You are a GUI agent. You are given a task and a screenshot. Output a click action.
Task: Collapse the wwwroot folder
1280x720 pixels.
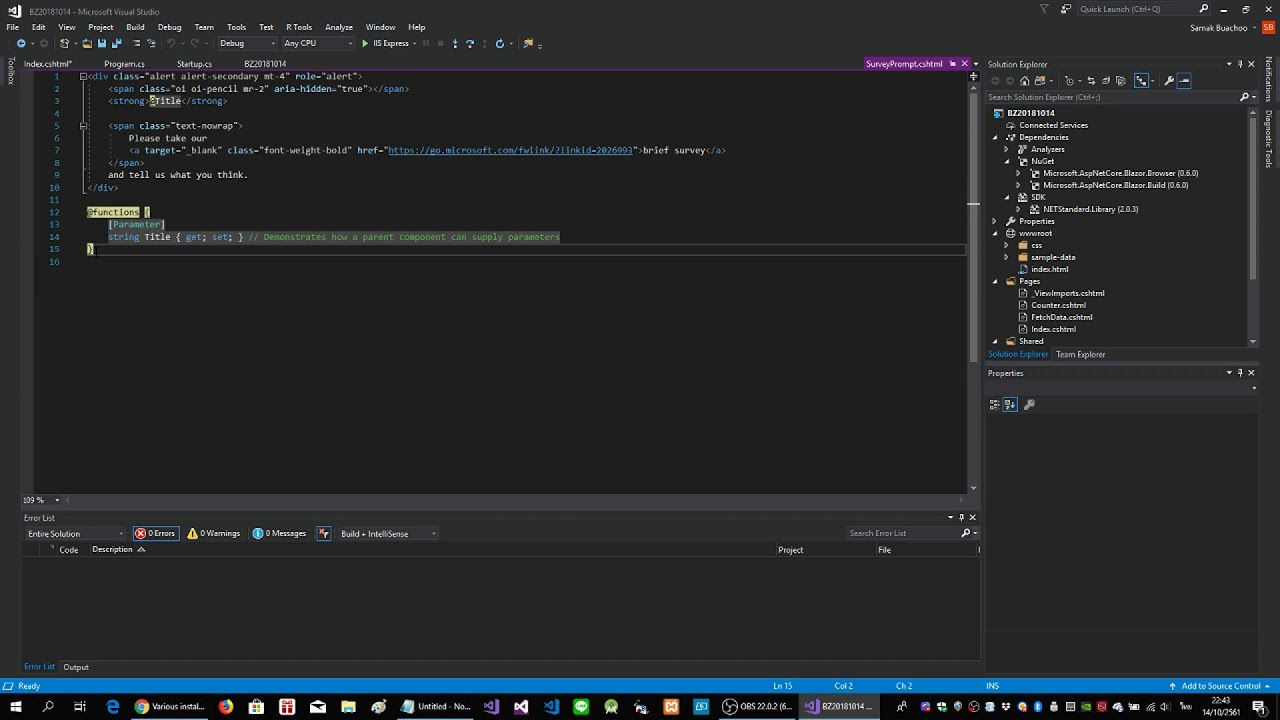(995, 233)
